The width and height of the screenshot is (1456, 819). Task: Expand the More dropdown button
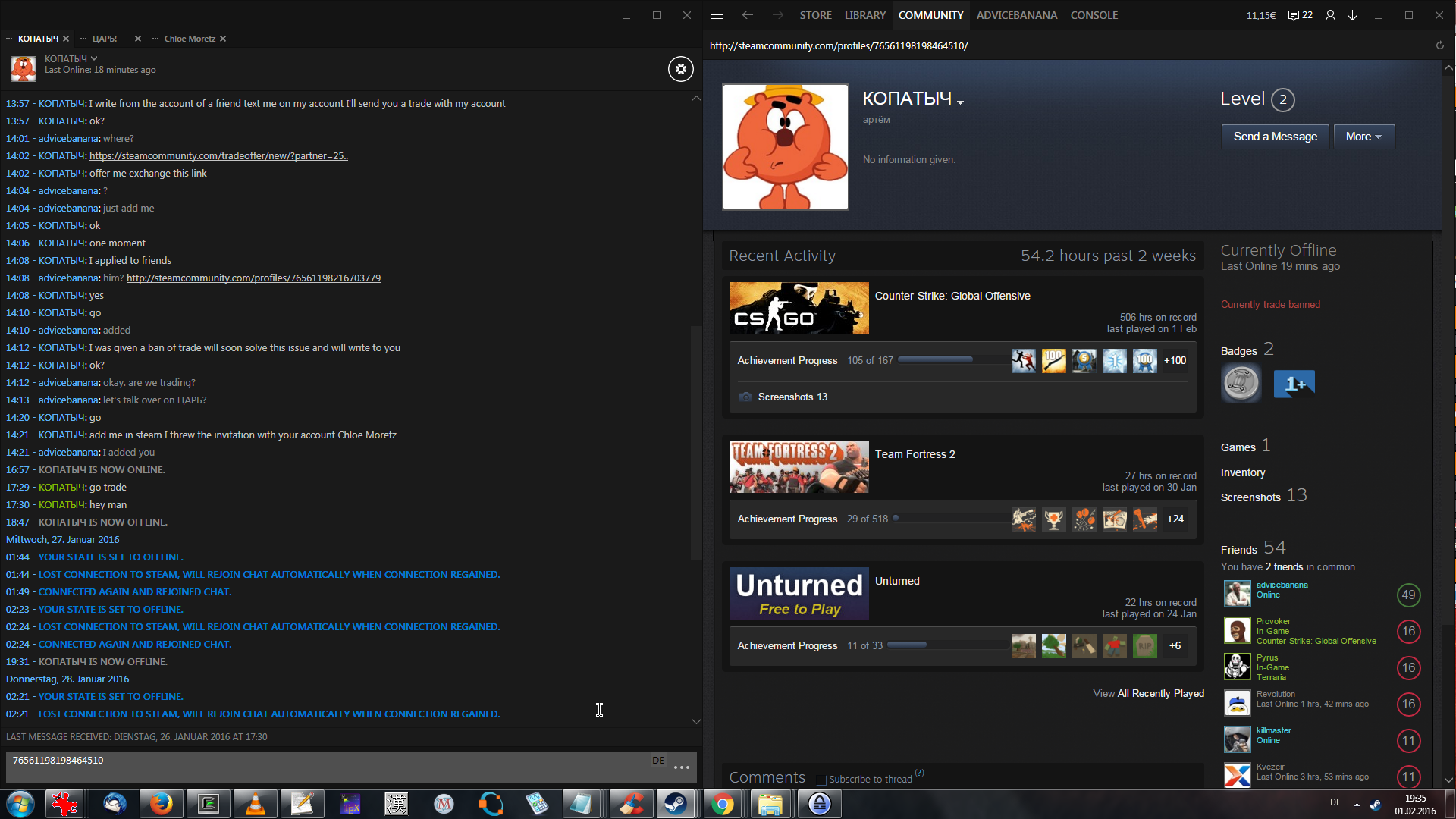point(1363,136)
